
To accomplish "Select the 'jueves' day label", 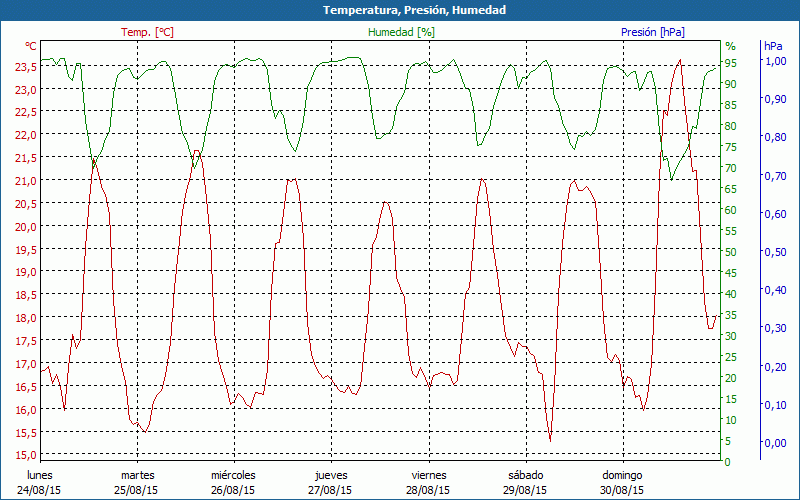I will coord(331,475).
